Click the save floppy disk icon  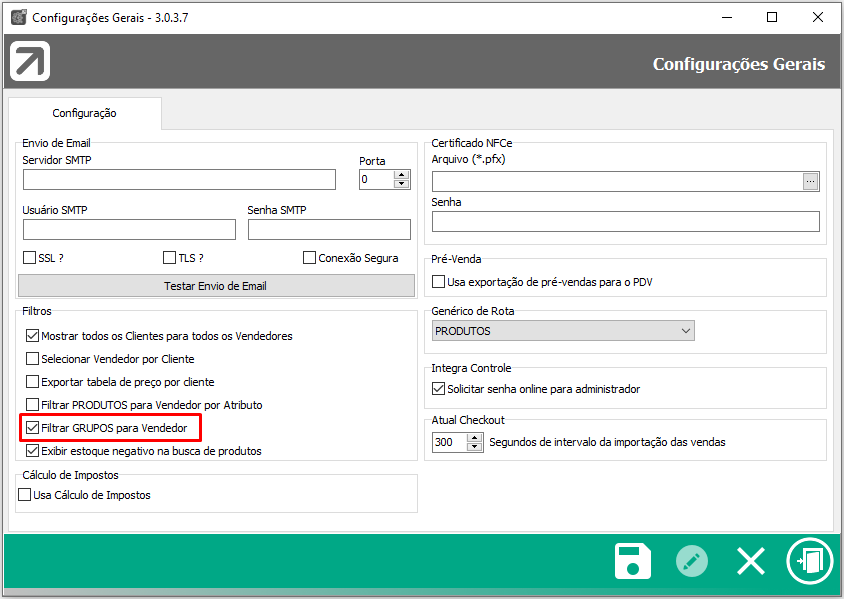[632, 561]
